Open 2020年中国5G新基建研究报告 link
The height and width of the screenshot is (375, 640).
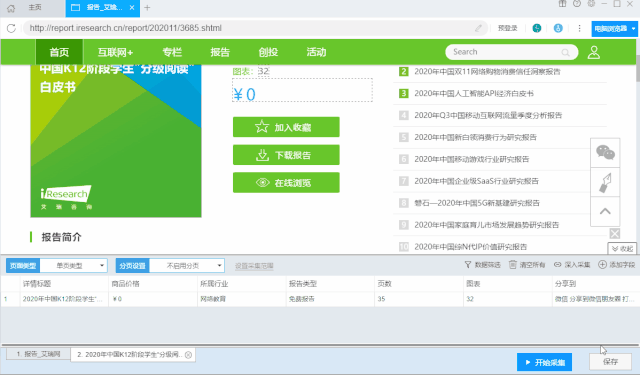pyautogui.click(x=477, y=203)
